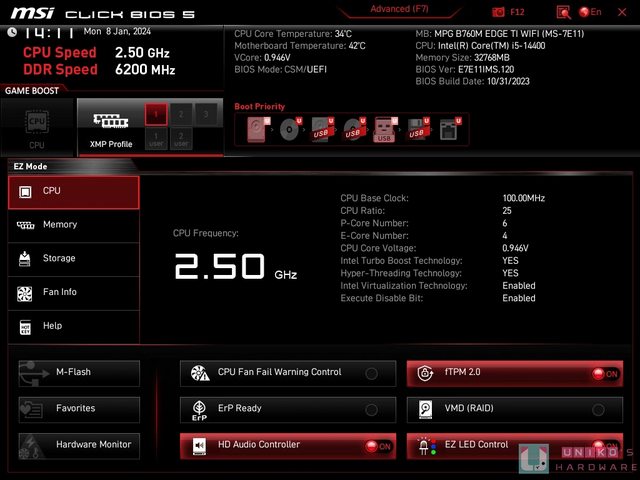The width and height of the screenshot is (640, 480).
Task: Open Hardware Monitor
Action: tap(79, 444)
